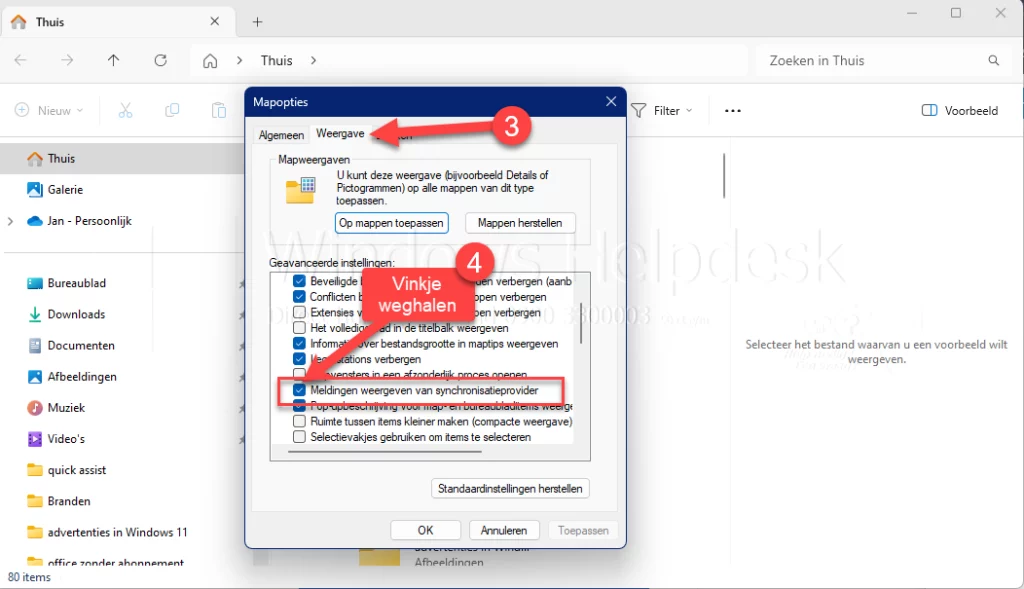Click chevron before Thuis in breadcrumb
Image resolution: width=1024 pixels, height=589 pixels.
click(x=240, y=60)
